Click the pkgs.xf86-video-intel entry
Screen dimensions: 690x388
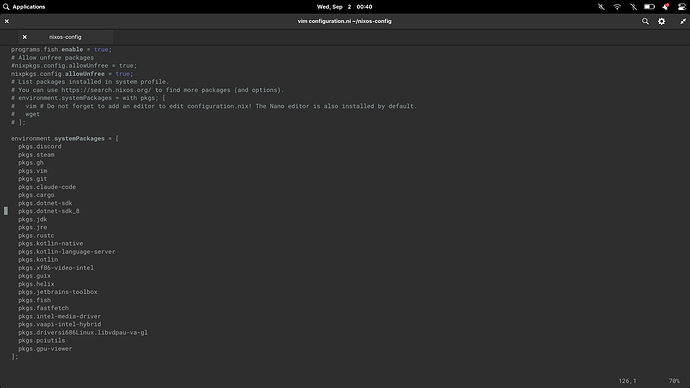(x=56, y=268)
